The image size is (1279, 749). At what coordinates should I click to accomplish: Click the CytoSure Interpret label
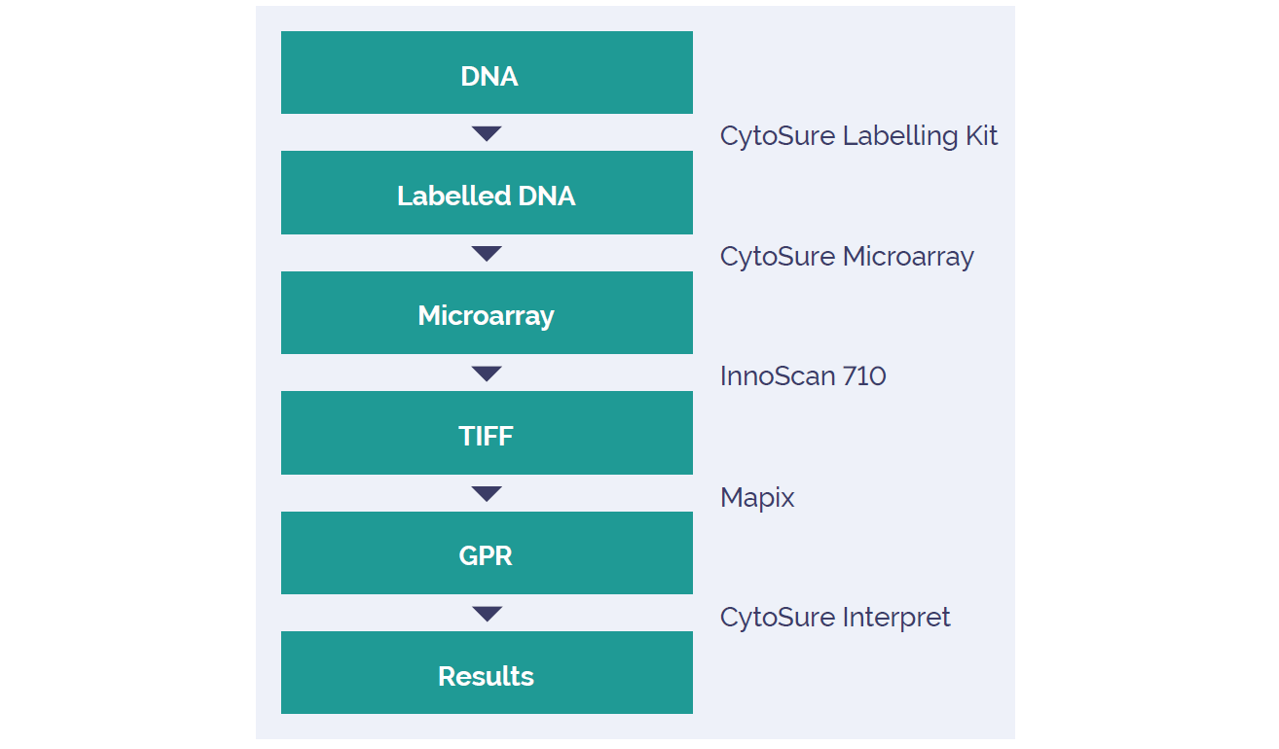[835, 617]
